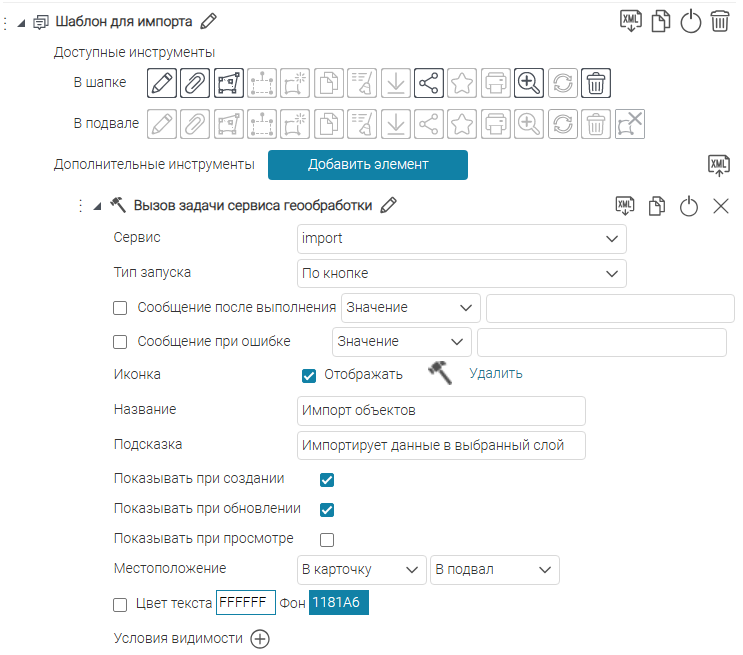The height and width of the screenshot is (655, 743).
Task: Click the share tool in the header row
Action: [429, 82]
